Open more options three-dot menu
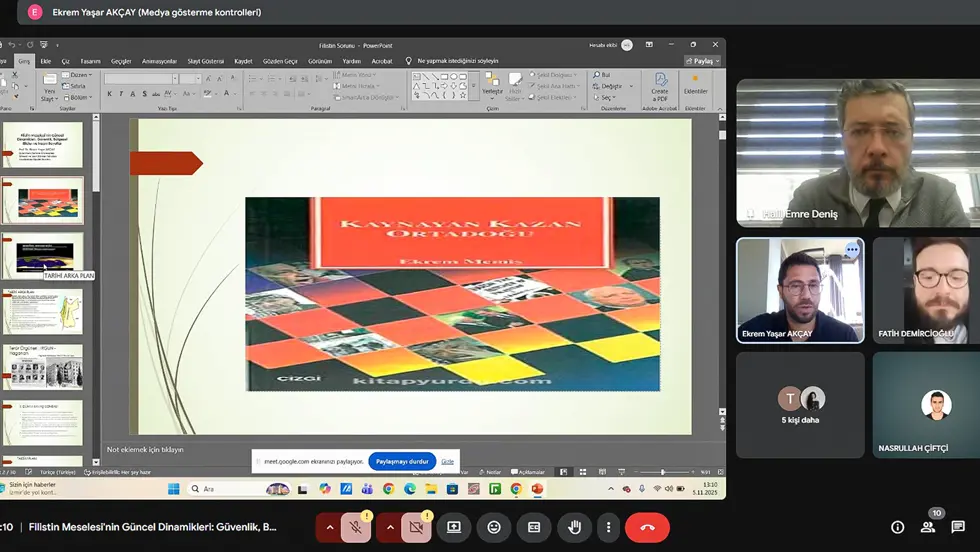980x552 pixels. [608, 527]
